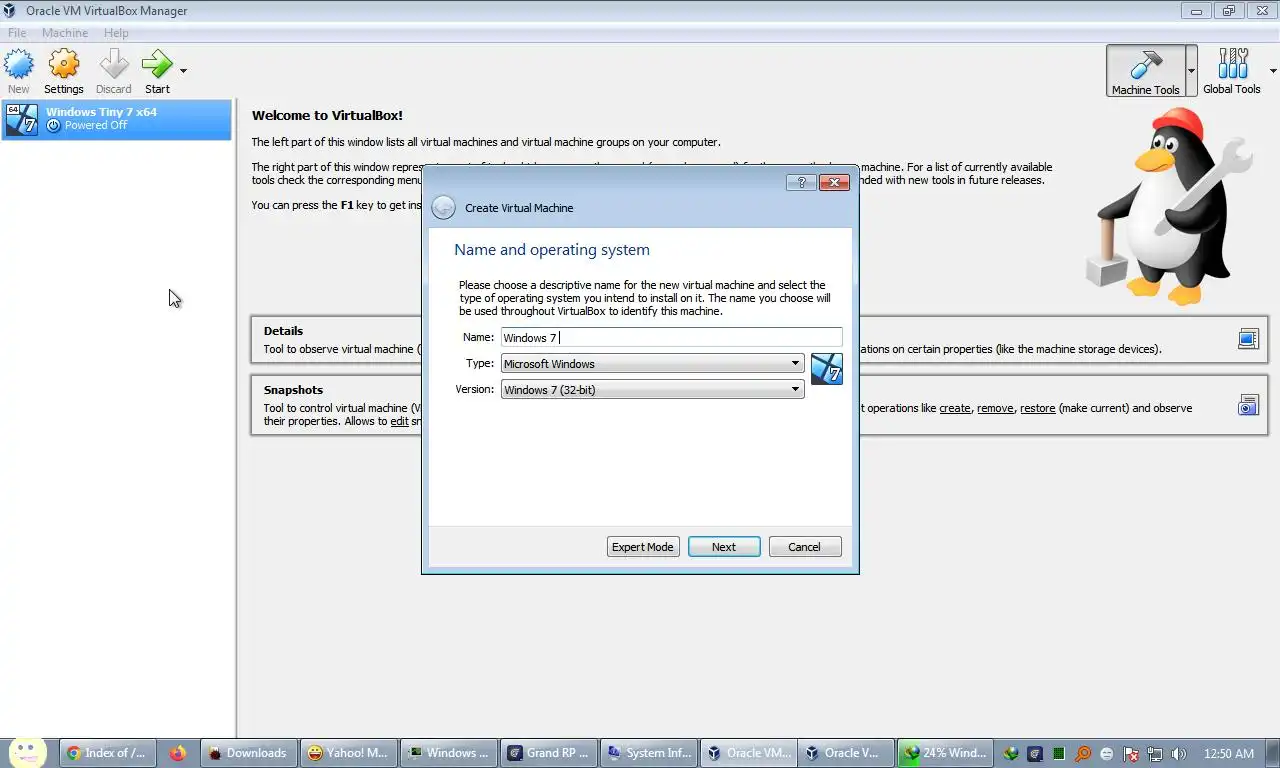Click the Windows Start orb

click(28, 753)
